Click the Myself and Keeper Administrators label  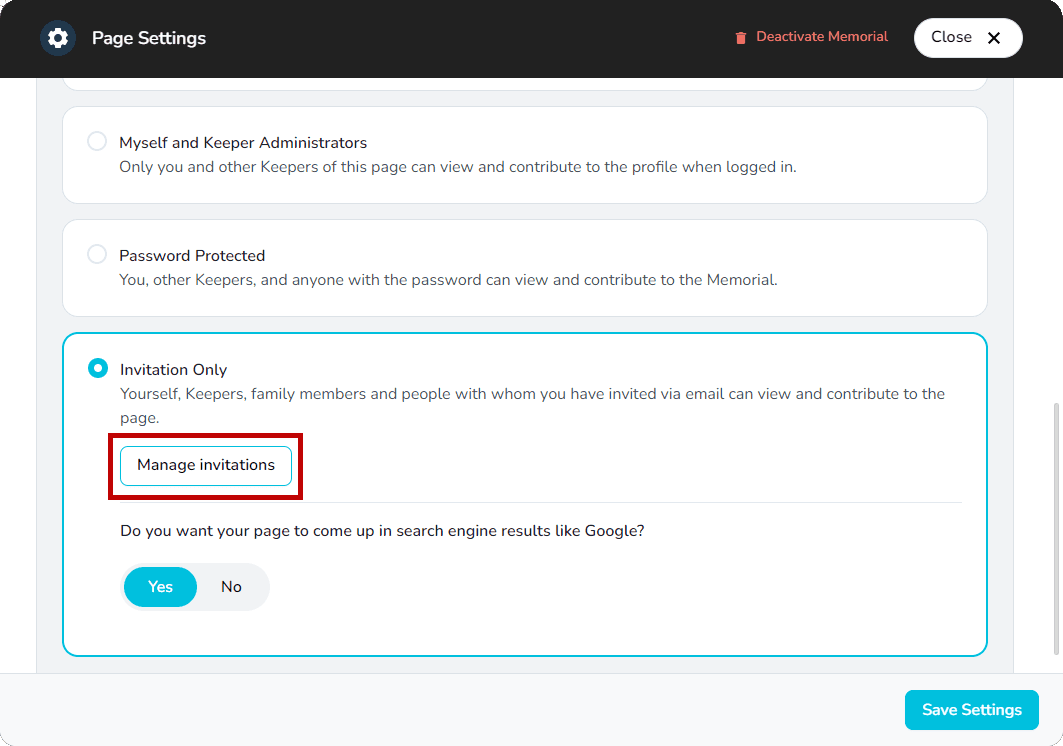click(x=242, y=142)
